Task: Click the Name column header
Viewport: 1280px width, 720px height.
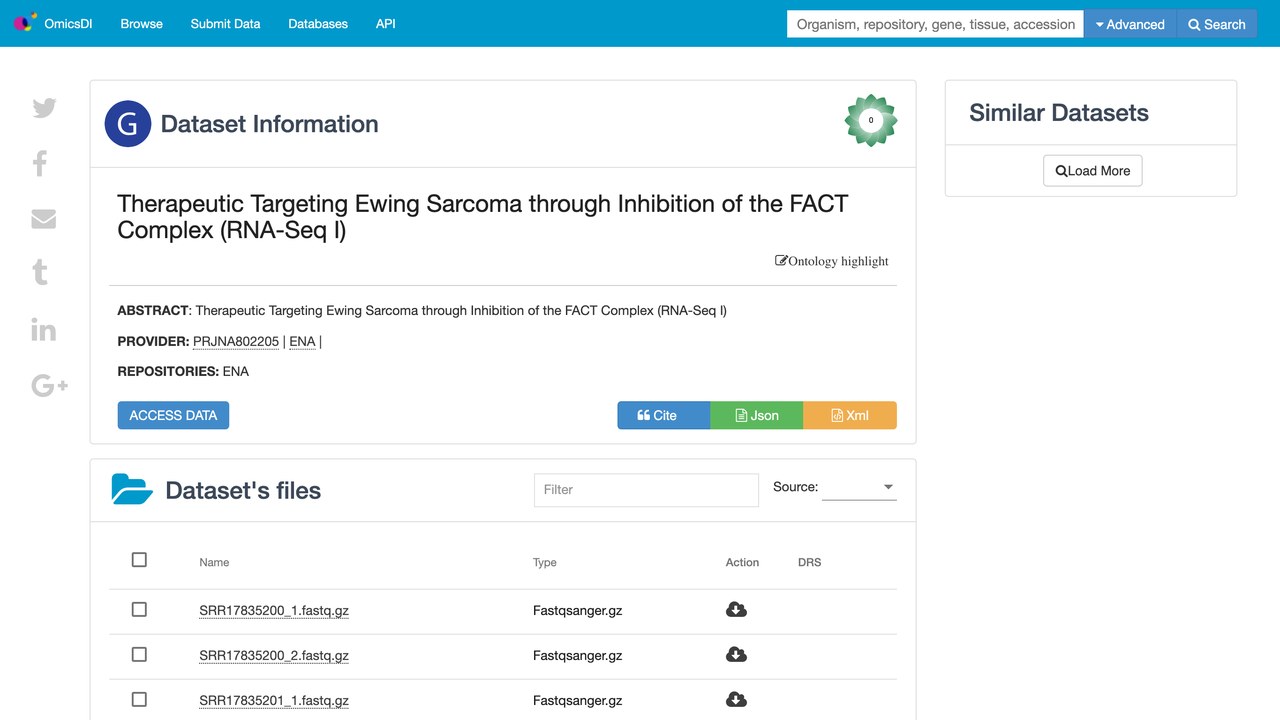Action: (x=214, y=563)
